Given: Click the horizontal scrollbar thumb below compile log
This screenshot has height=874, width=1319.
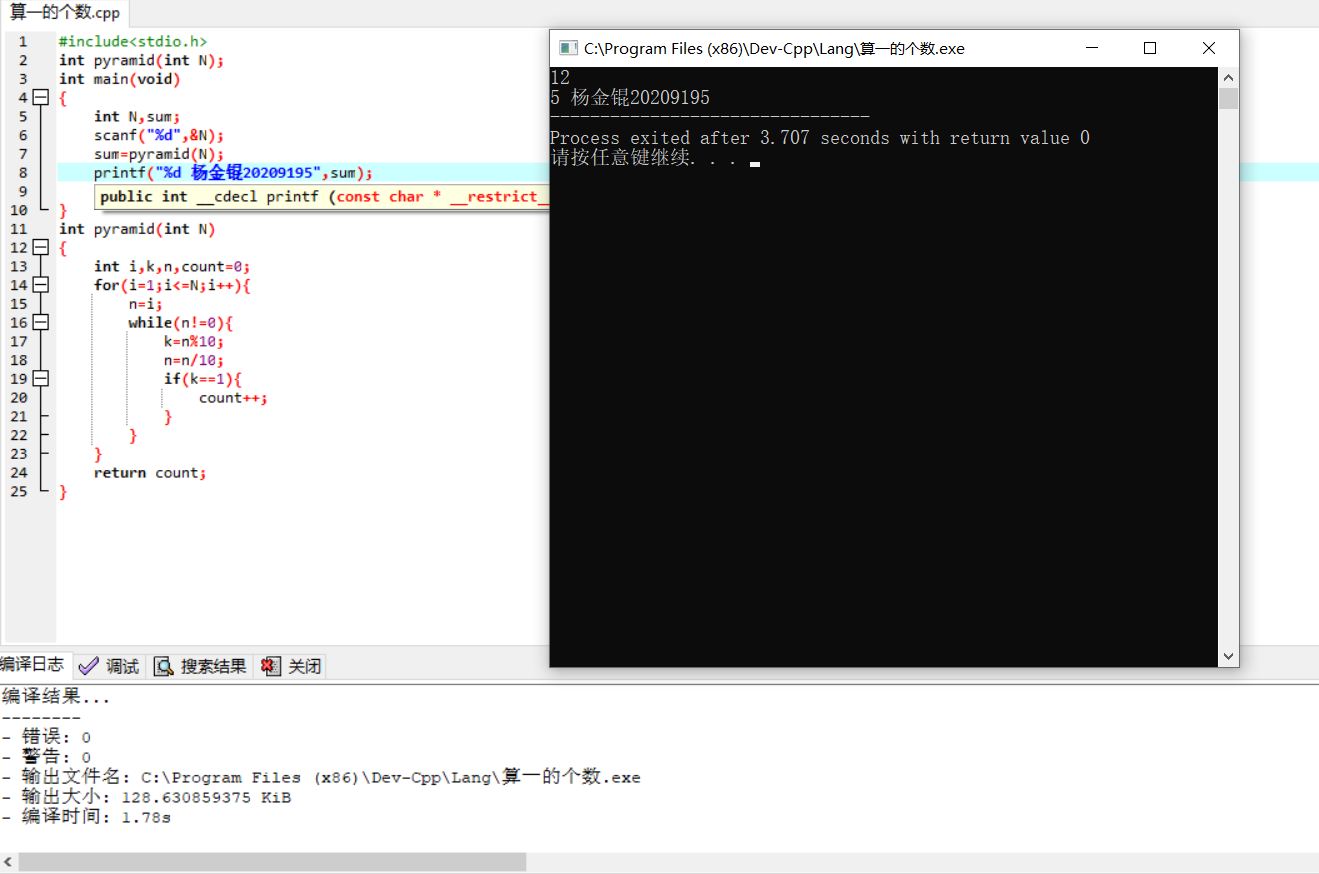Looking at the screenshot, I should (x=272, y=862).
